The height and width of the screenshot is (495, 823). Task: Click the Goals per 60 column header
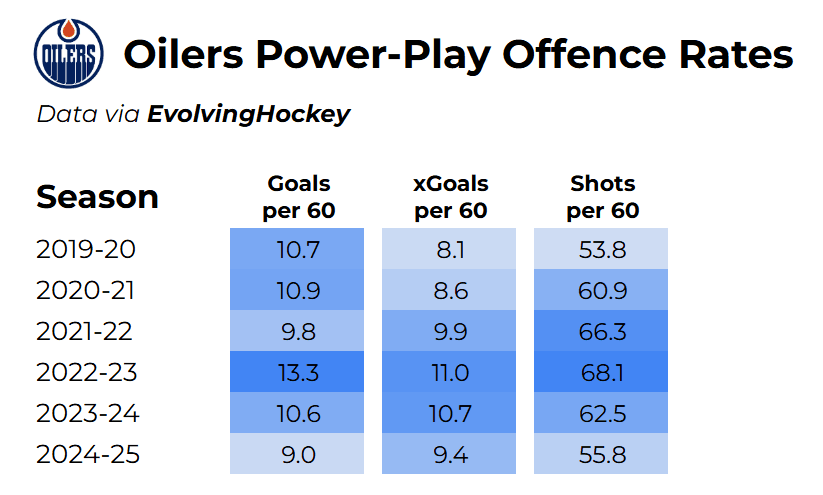[298, 197]
